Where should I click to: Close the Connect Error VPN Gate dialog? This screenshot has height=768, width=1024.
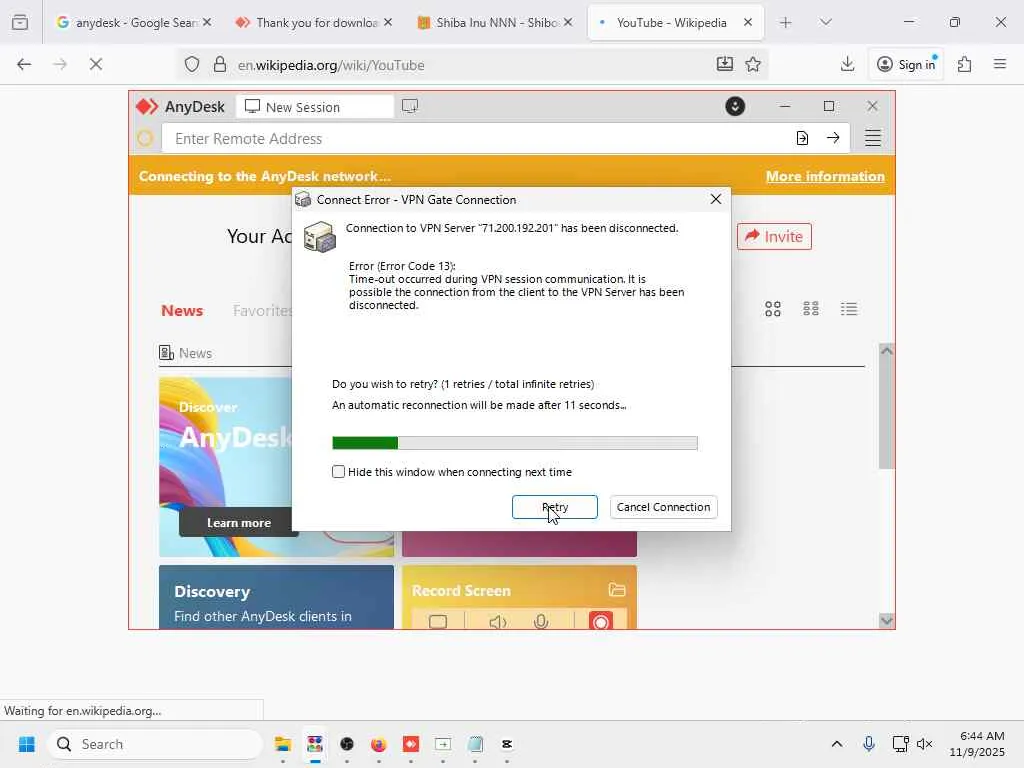pos(716,199)
